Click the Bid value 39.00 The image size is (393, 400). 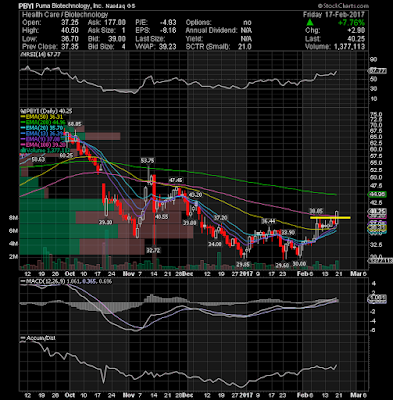117,39
